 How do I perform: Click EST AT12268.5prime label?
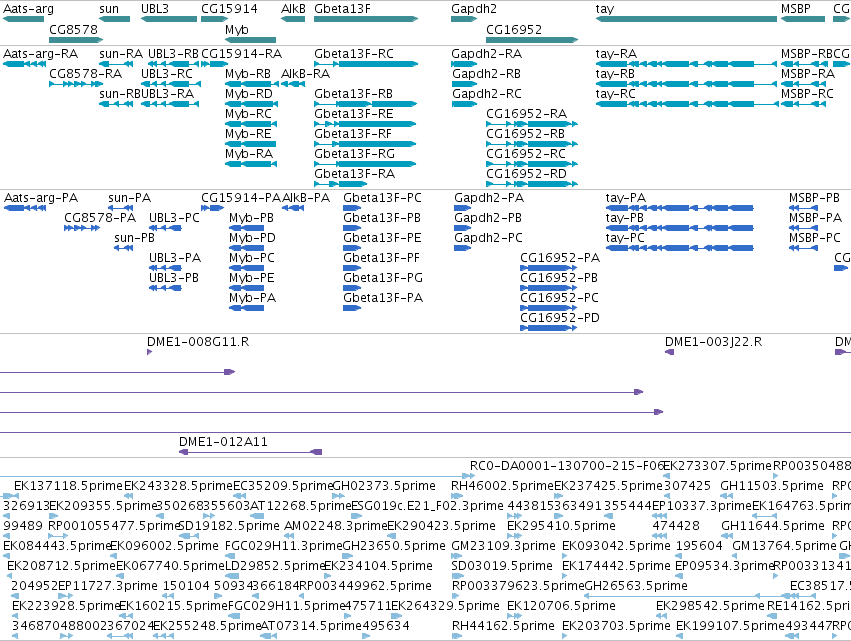click(300, 506)
